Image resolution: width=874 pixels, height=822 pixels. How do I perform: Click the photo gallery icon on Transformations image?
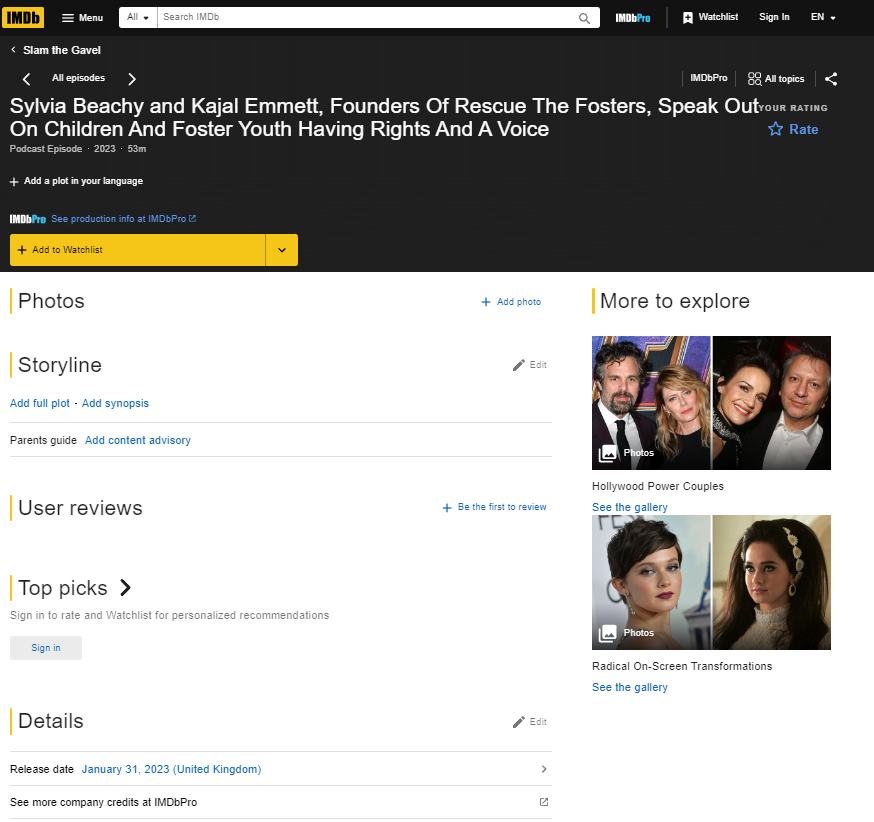[x=608, y=634]
